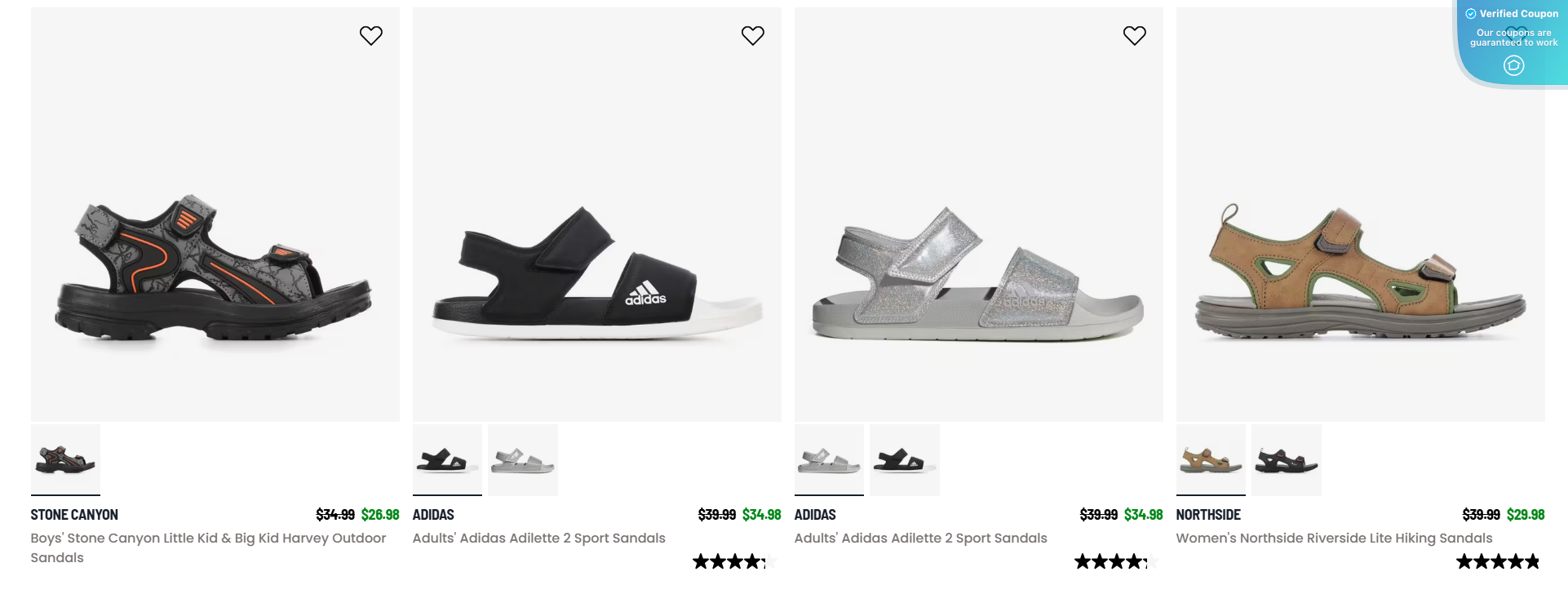Open Women's Northside Riverside Lite Hiking Sandals
The image size is (1568, 594).
click(1334, 538)
